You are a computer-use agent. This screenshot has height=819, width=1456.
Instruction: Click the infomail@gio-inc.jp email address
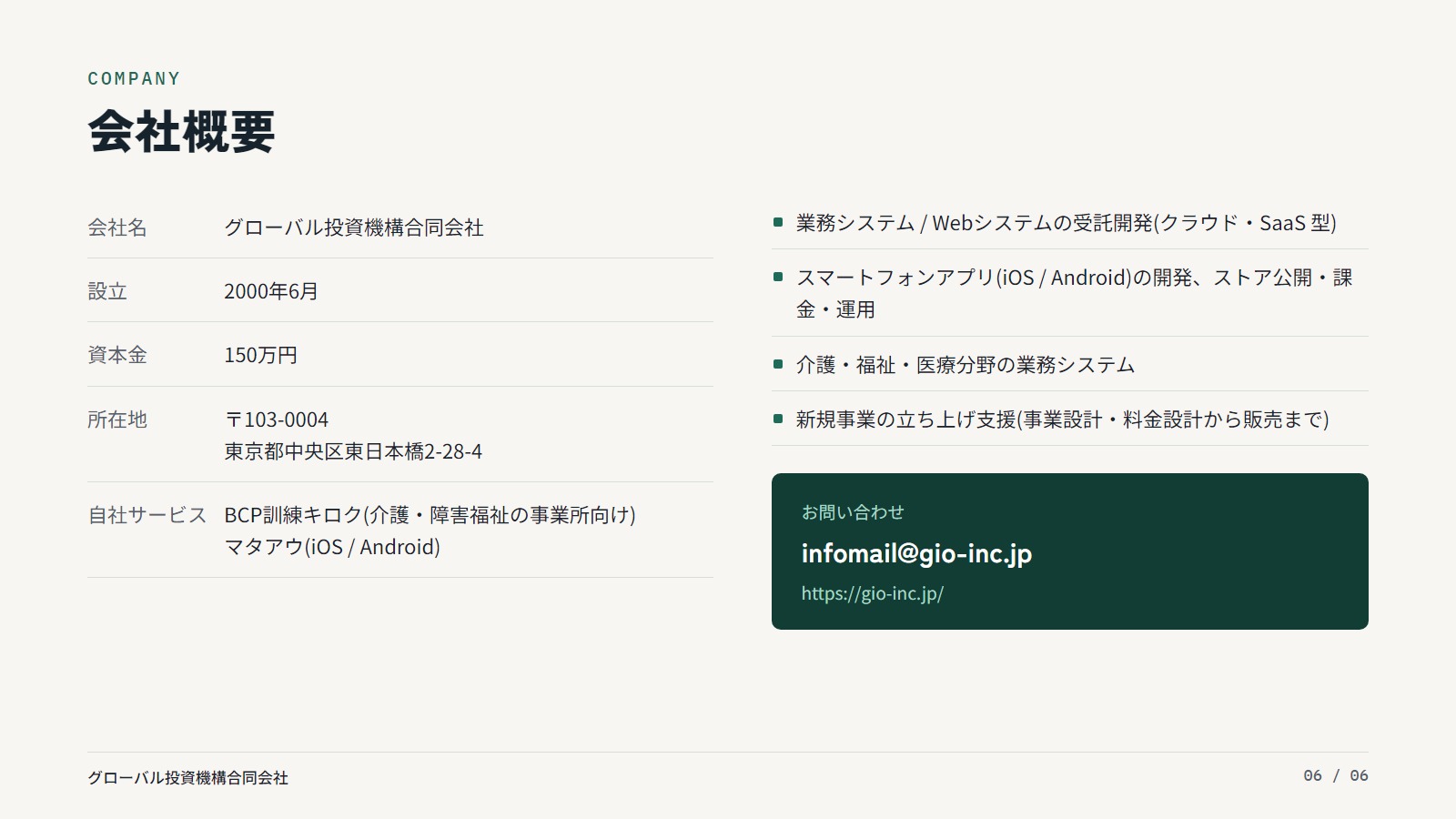point(916,553)
